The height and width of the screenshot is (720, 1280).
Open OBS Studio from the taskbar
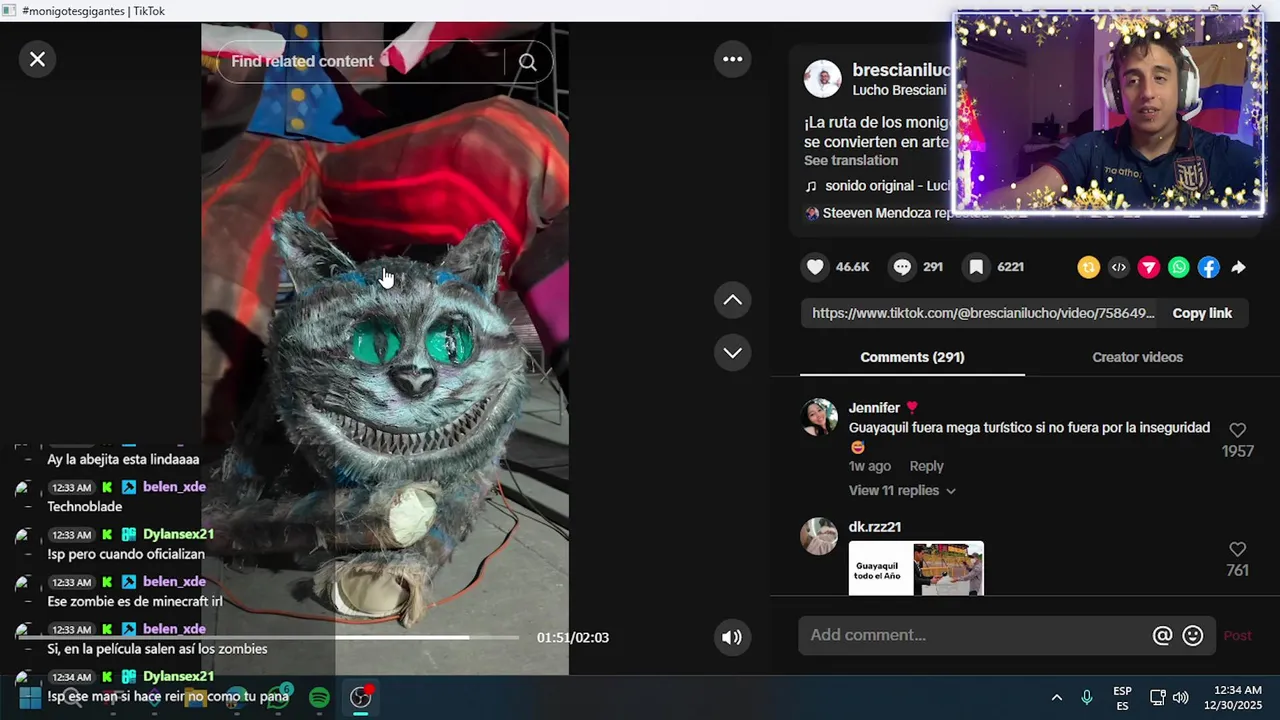pyautogui.click(x=360, y=697)
